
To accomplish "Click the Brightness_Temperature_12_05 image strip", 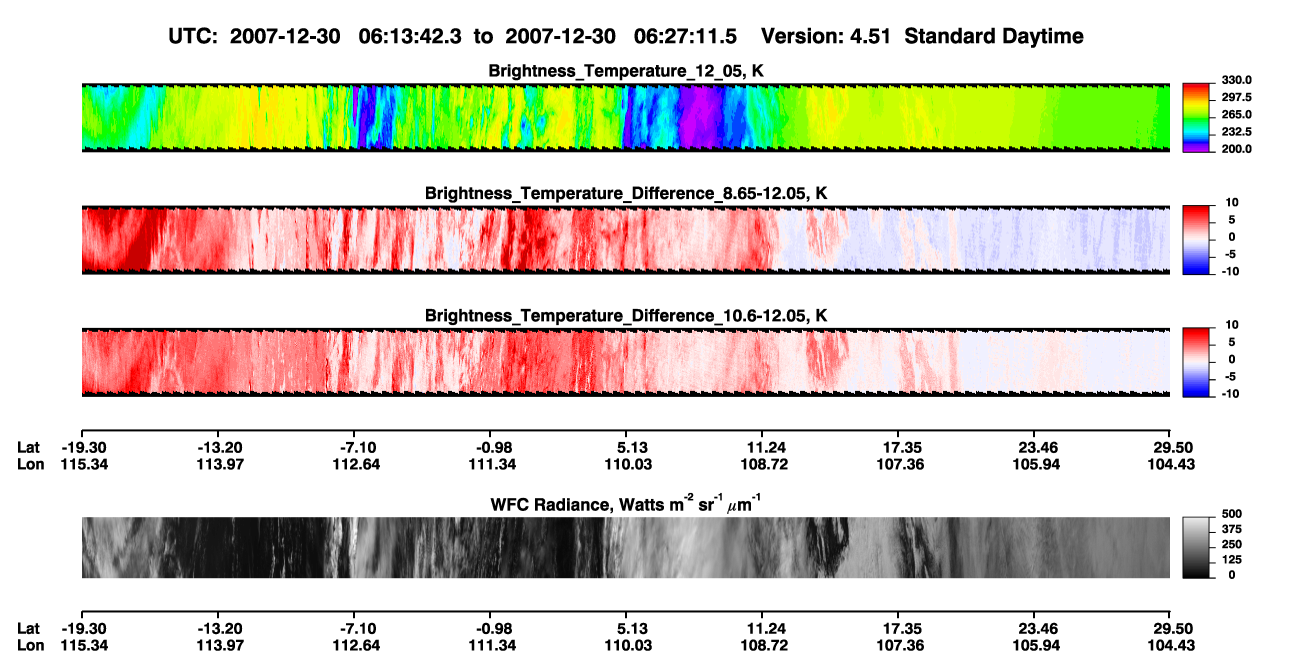I will coord(626,118).
